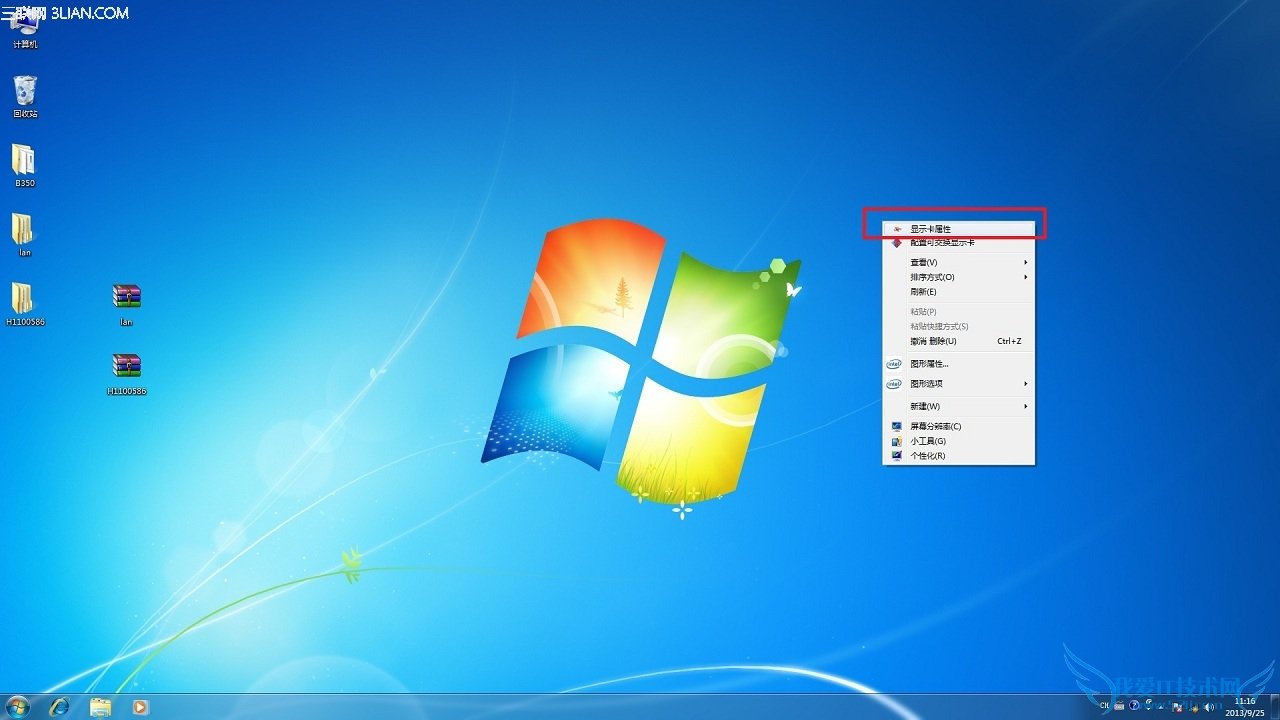
Task: Open Internet Explorer from the taskbar
Action: click(x=59, y=707)
